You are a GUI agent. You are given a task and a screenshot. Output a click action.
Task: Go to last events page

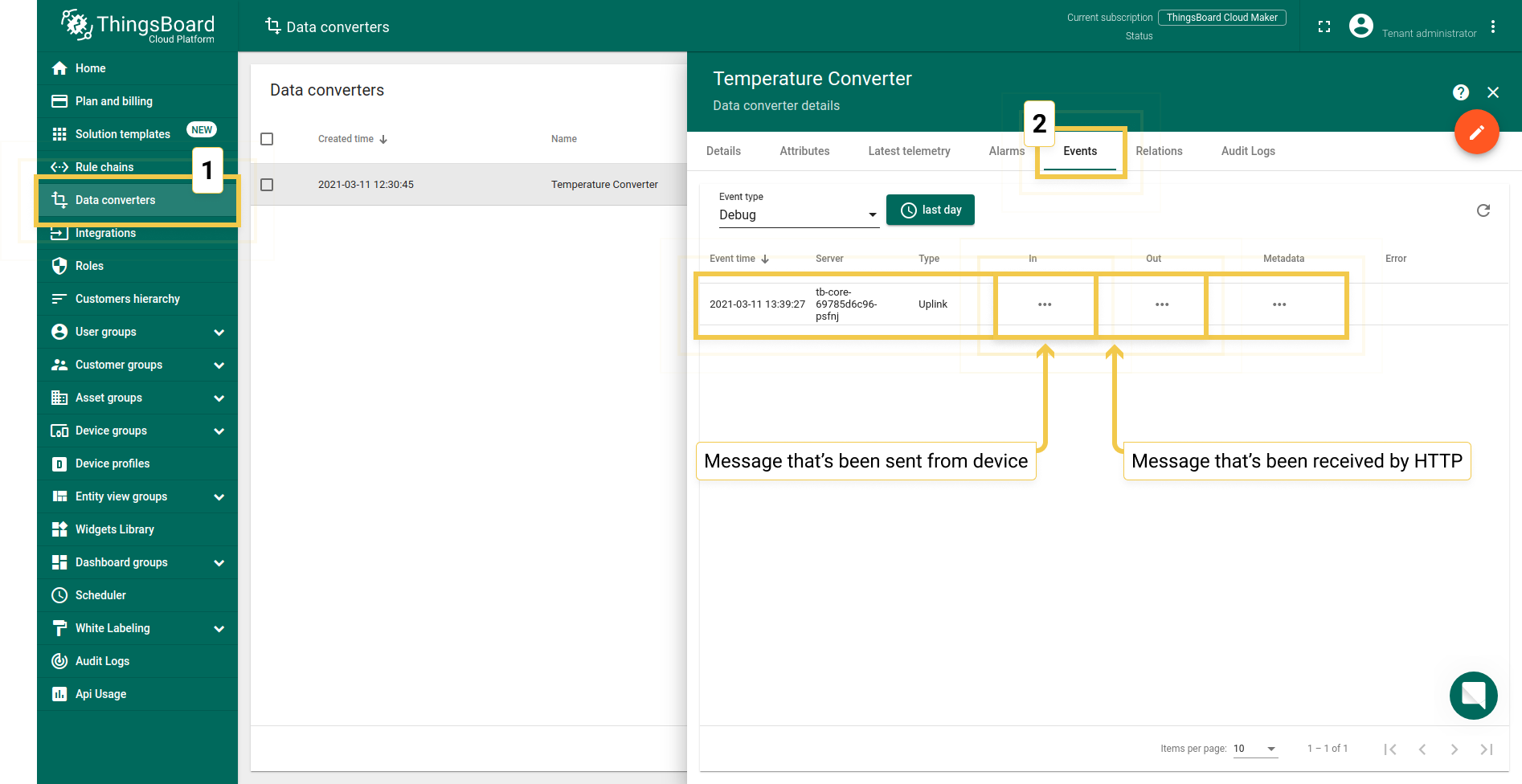[1487, 749]
